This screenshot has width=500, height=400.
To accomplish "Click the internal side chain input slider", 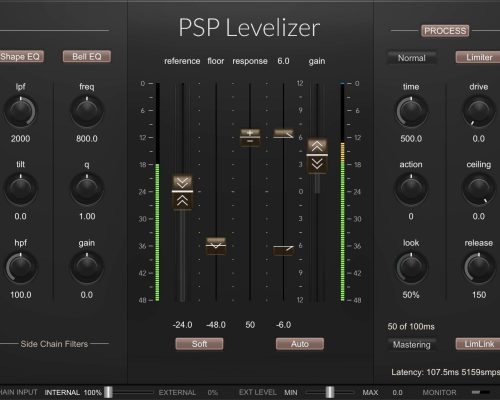I will point(108,392).
